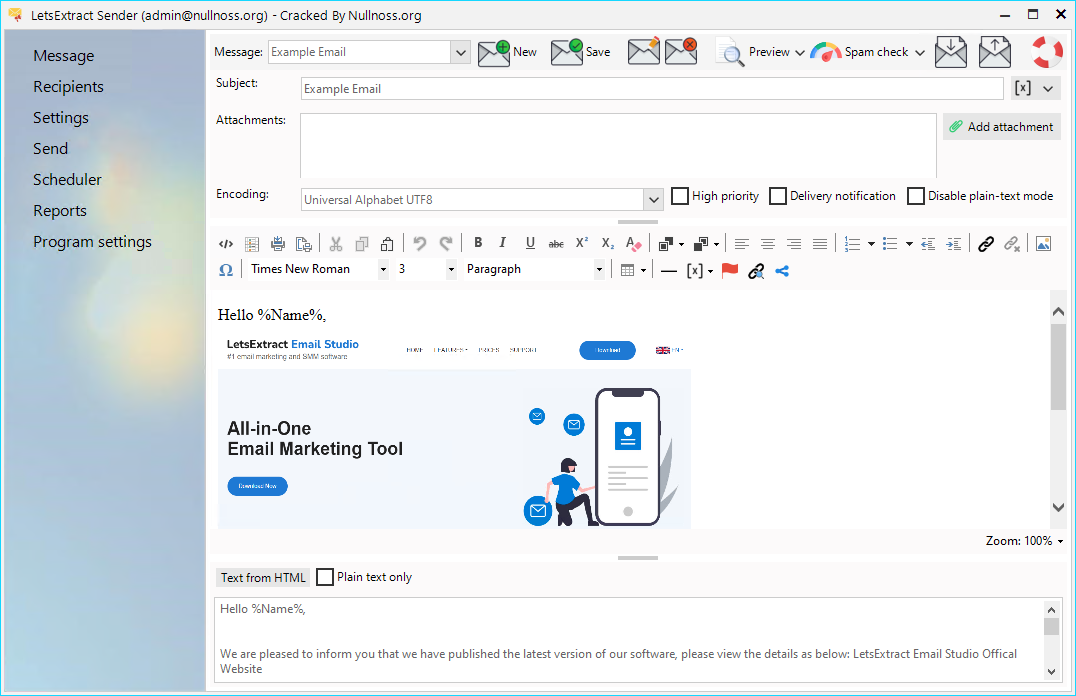
Task: Open the Times New Roman font dropdown
Action: 383,270
